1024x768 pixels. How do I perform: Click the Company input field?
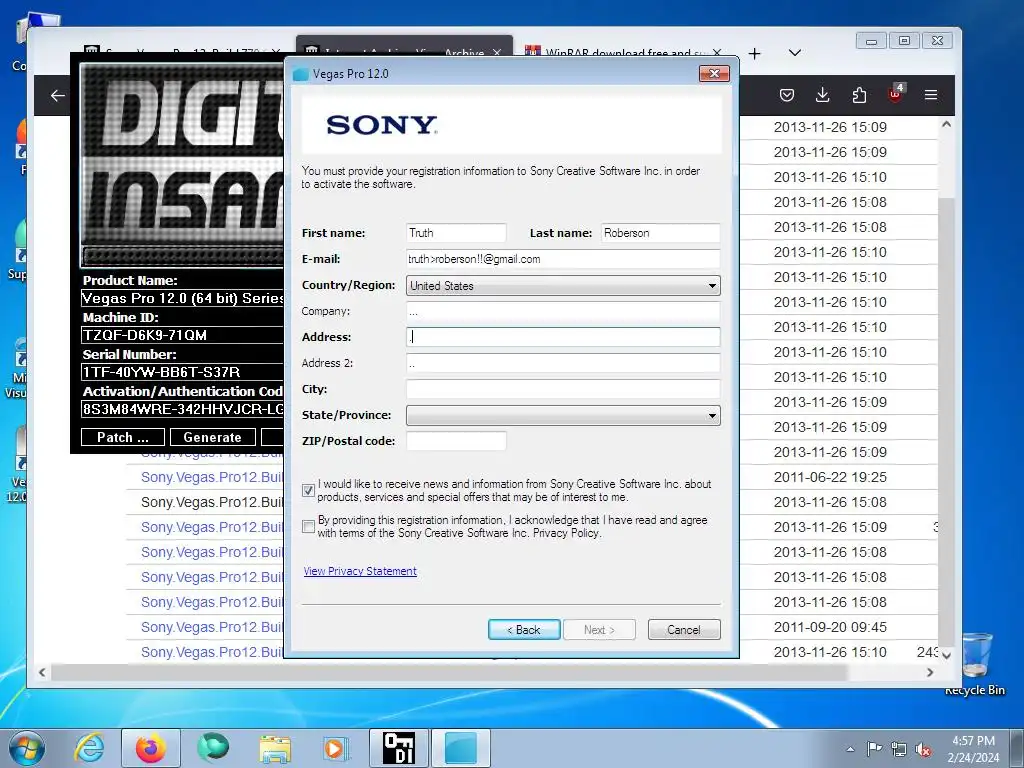point(563,311)
